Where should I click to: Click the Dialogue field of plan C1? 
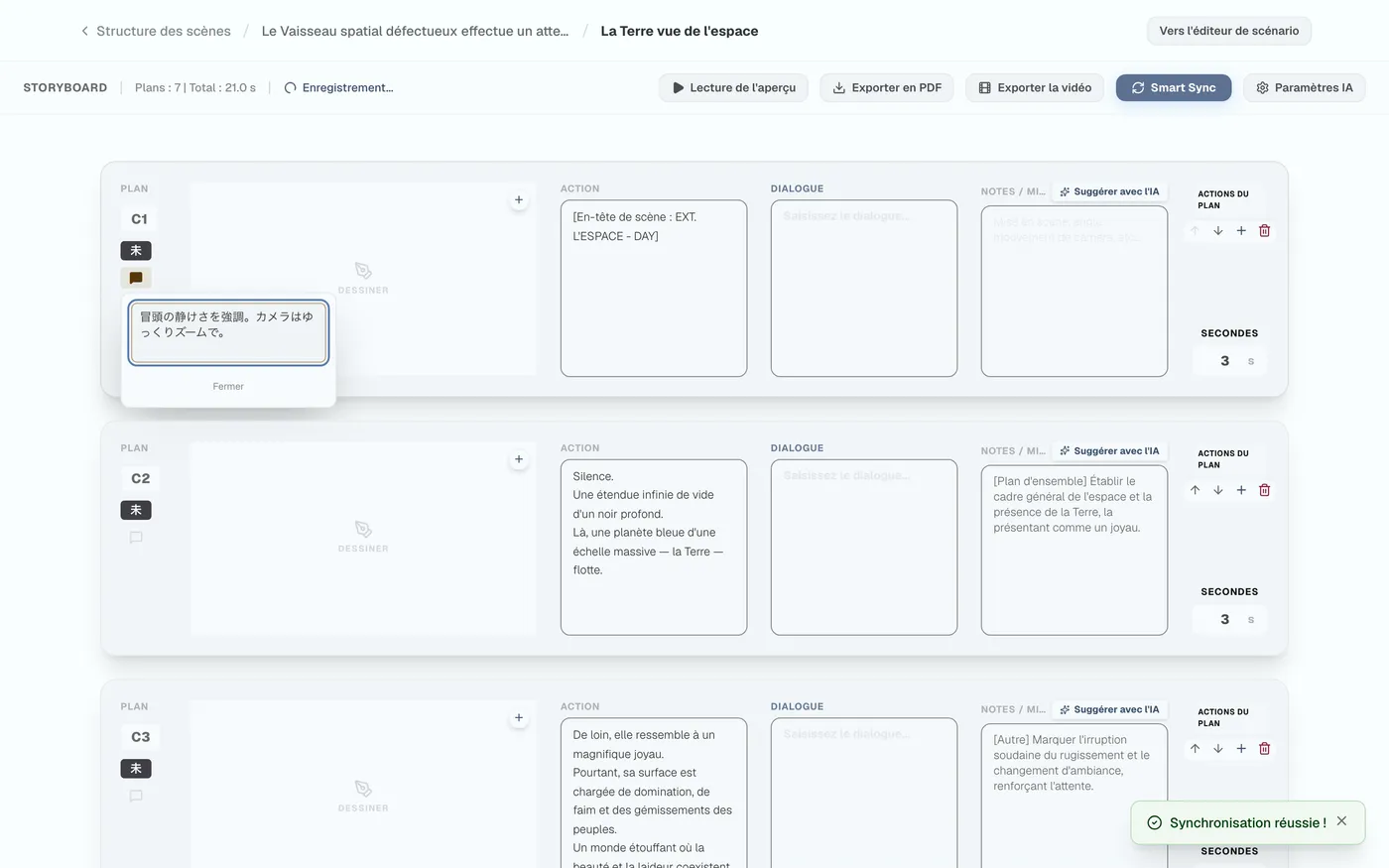pyautogui.click(x=864, y=289)
